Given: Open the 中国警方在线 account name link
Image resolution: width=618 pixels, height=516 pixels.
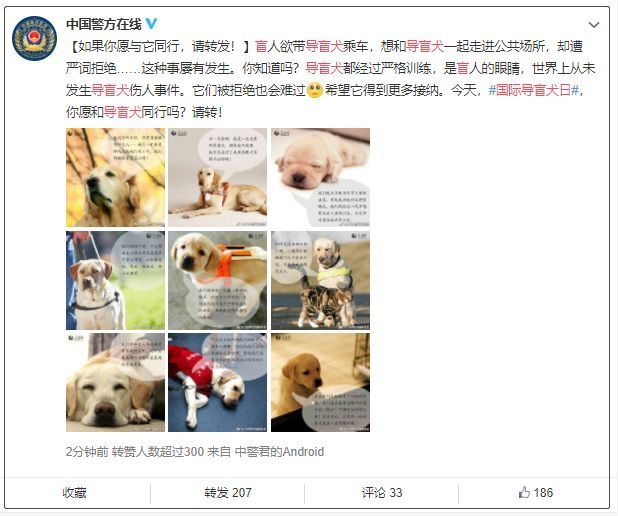Looking at the screenshot, I should (x=104, y=24).
